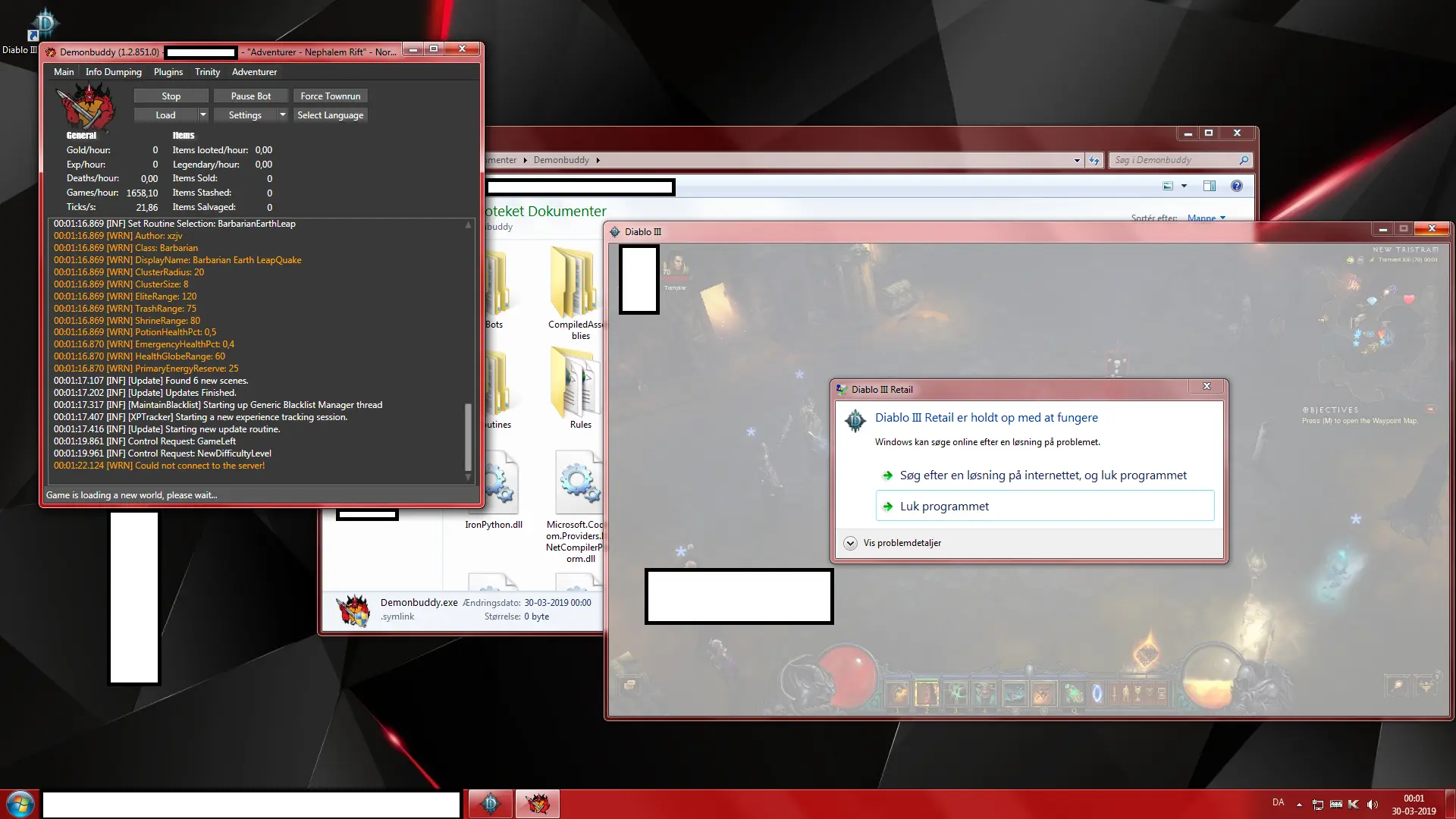
Task: Click the magnifier icon in Explorer search box
Action: coord(1244,160)
